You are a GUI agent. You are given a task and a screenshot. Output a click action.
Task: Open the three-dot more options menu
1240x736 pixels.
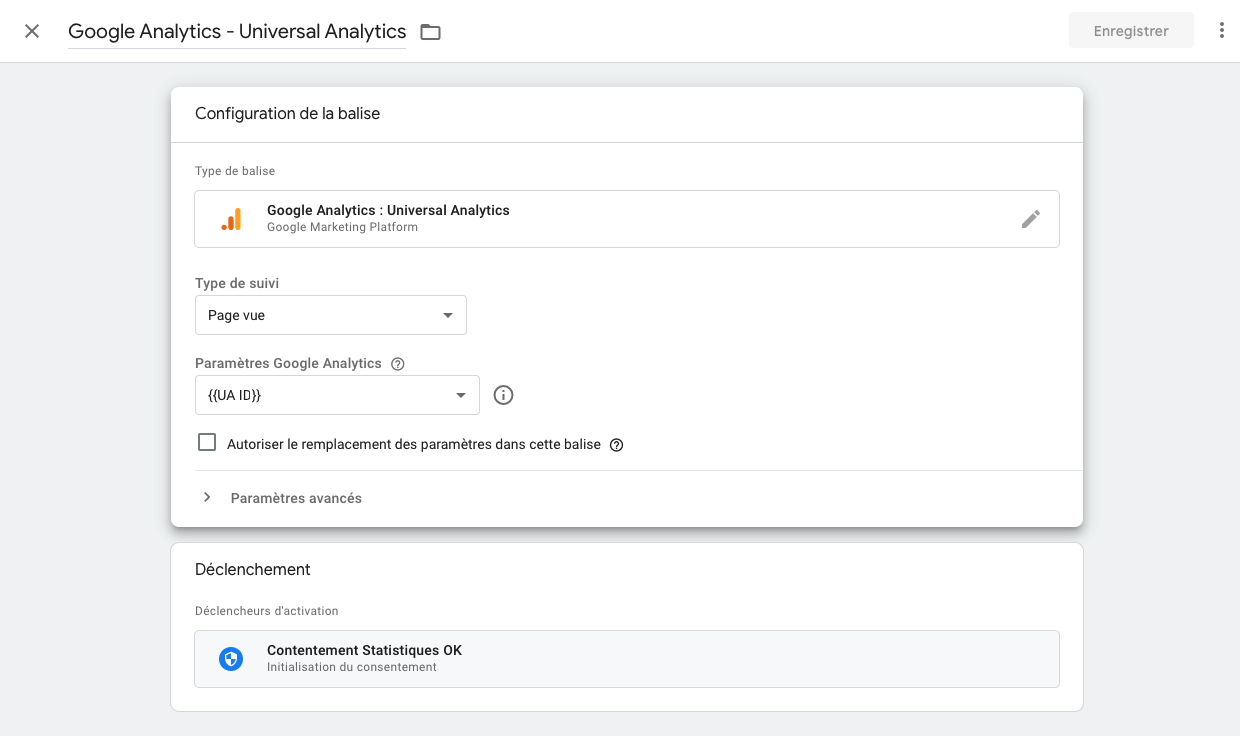[1221, 31]
